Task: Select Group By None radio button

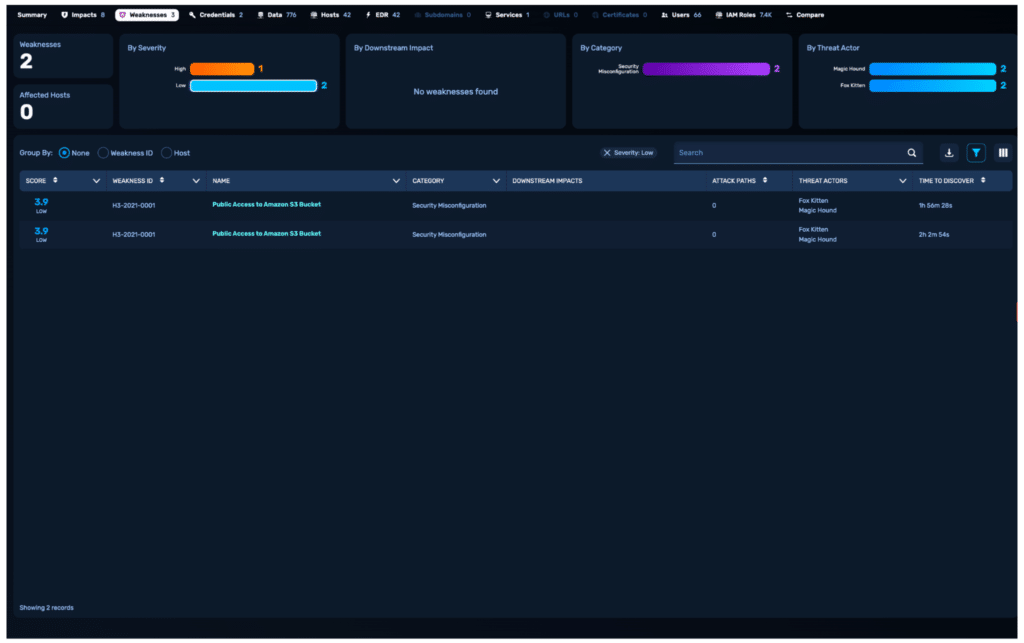Action: [64, 153]
